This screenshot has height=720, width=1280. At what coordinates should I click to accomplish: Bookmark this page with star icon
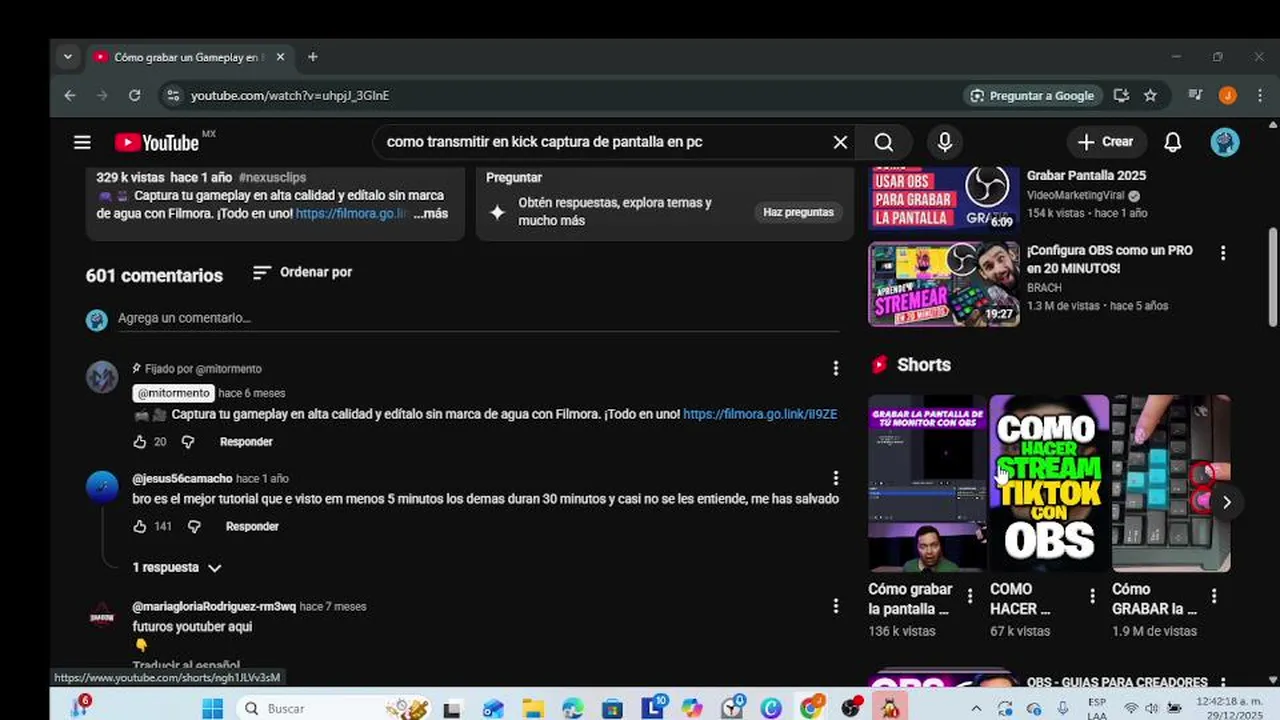pyautogui.click(x=1150, y=96)
